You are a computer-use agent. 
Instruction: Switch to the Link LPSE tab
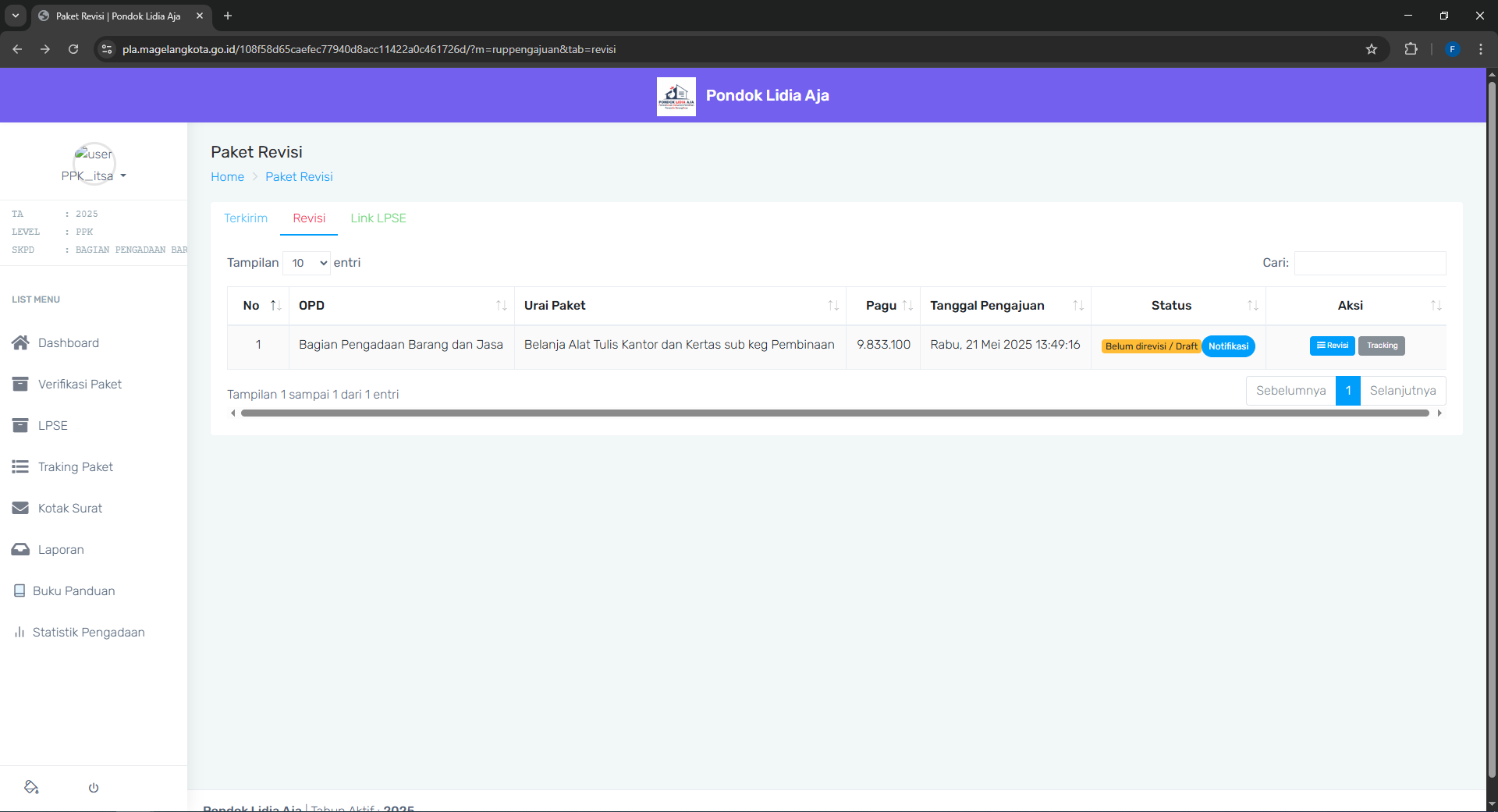pos(378,218)
